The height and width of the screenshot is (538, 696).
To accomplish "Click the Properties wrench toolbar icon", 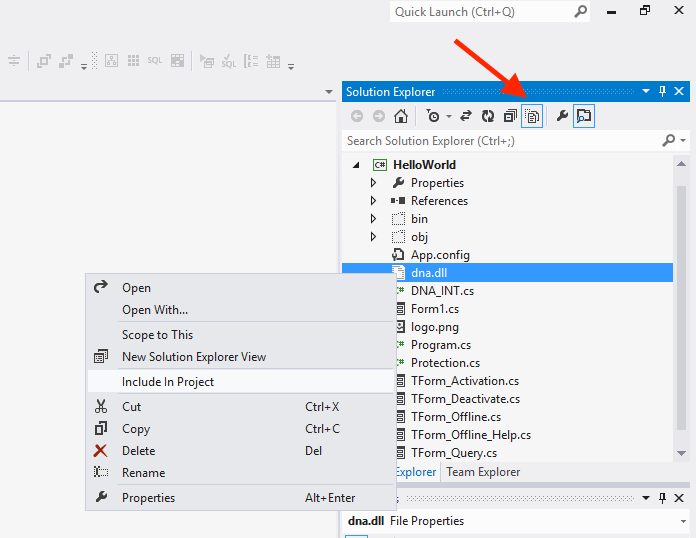I will click(x=562, y=116).
